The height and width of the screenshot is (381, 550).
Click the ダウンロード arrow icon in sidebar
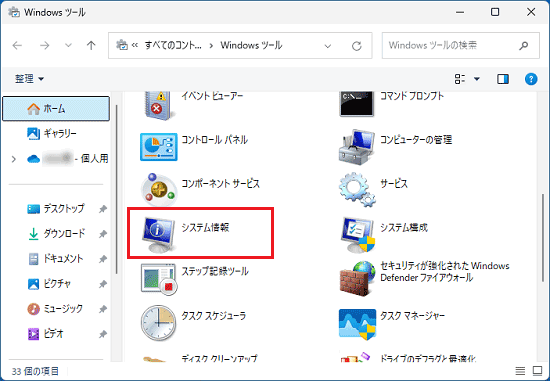point(33,234)
